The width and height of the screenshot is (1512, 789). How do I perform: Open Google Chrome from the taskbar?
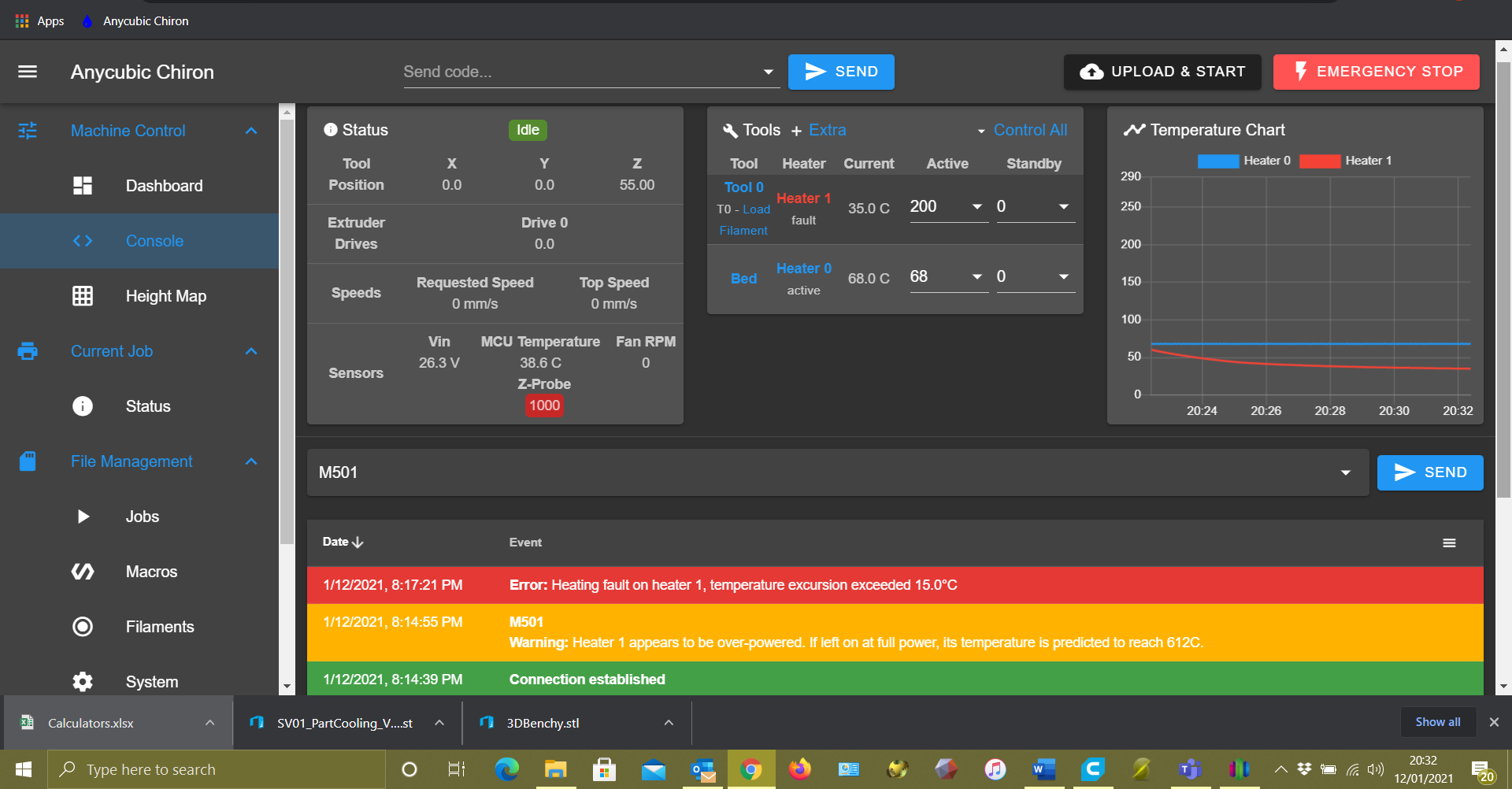pos(750,769)
